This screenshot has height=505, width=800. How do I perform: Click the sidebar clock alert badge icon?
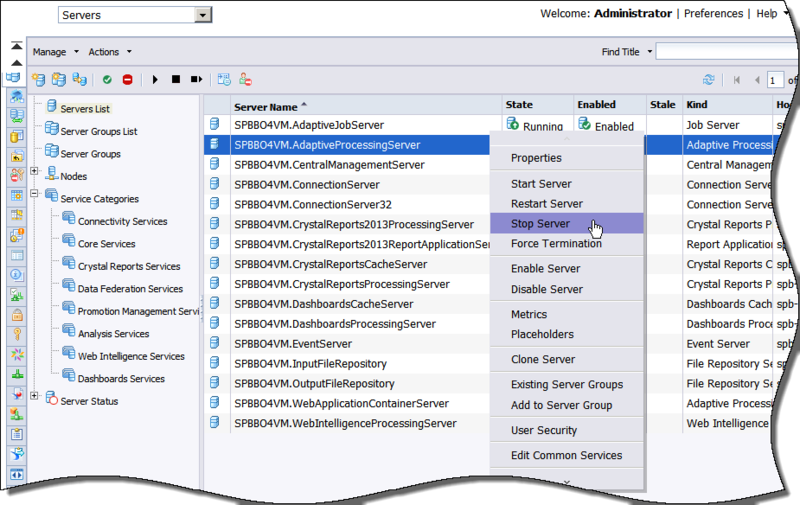pos(17,235)
